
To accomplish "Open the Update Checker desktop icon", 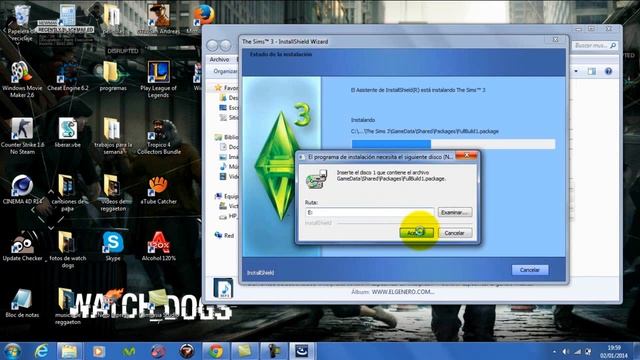I will point(22,247).
